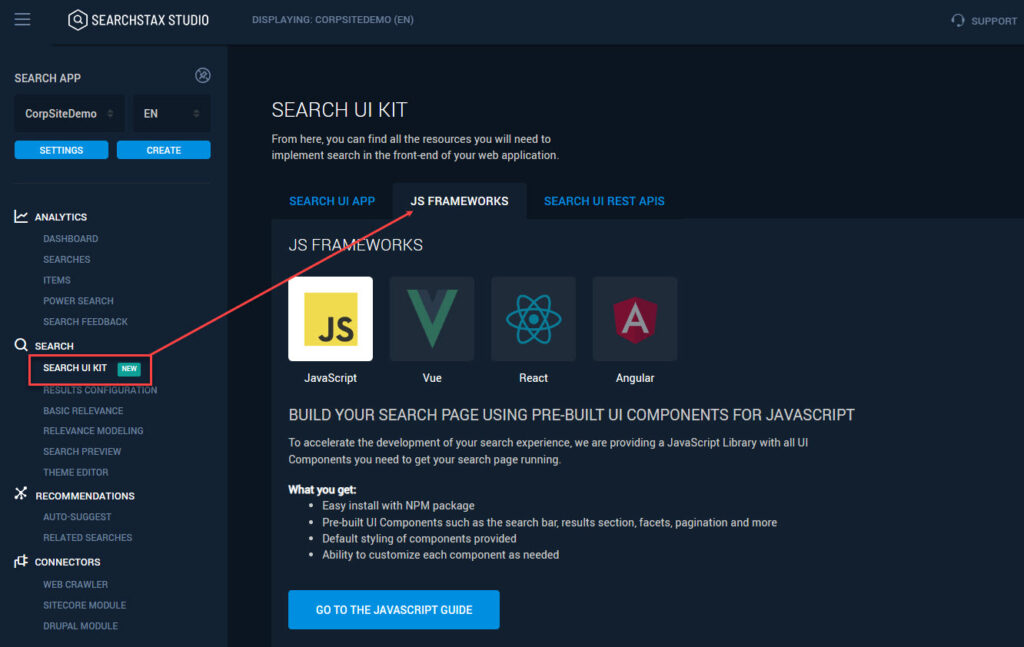Open the Sitecore Module connector

pyautogui.click(x=85, y=605)
